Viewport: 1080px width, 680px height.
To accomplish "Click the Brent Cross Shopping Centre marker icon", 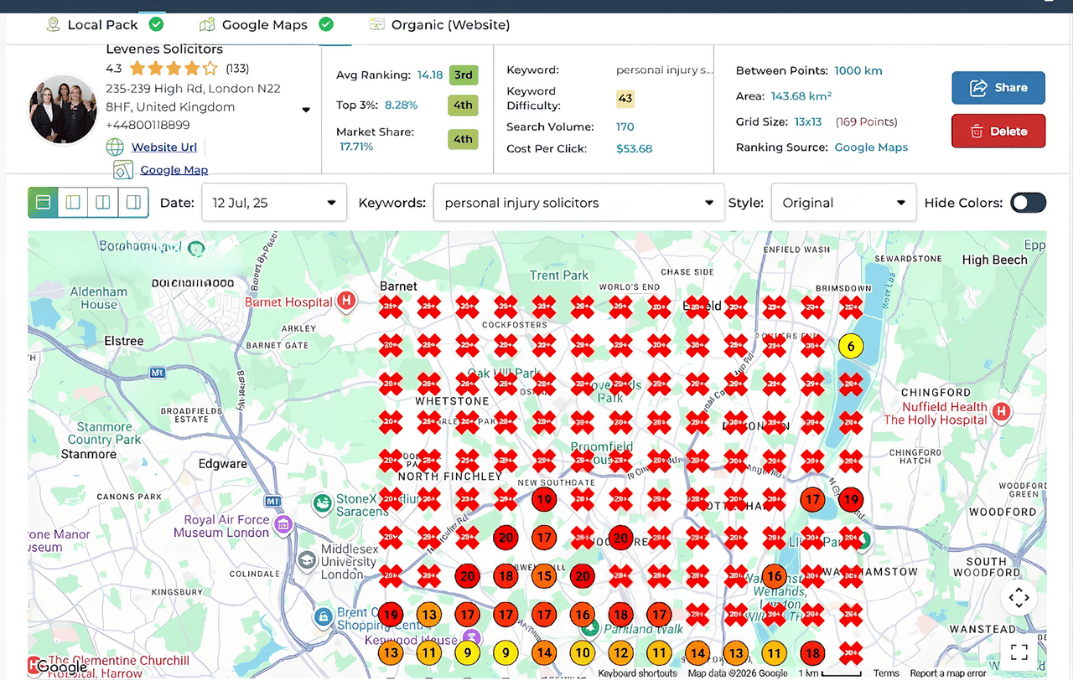I will coord(323,617).
